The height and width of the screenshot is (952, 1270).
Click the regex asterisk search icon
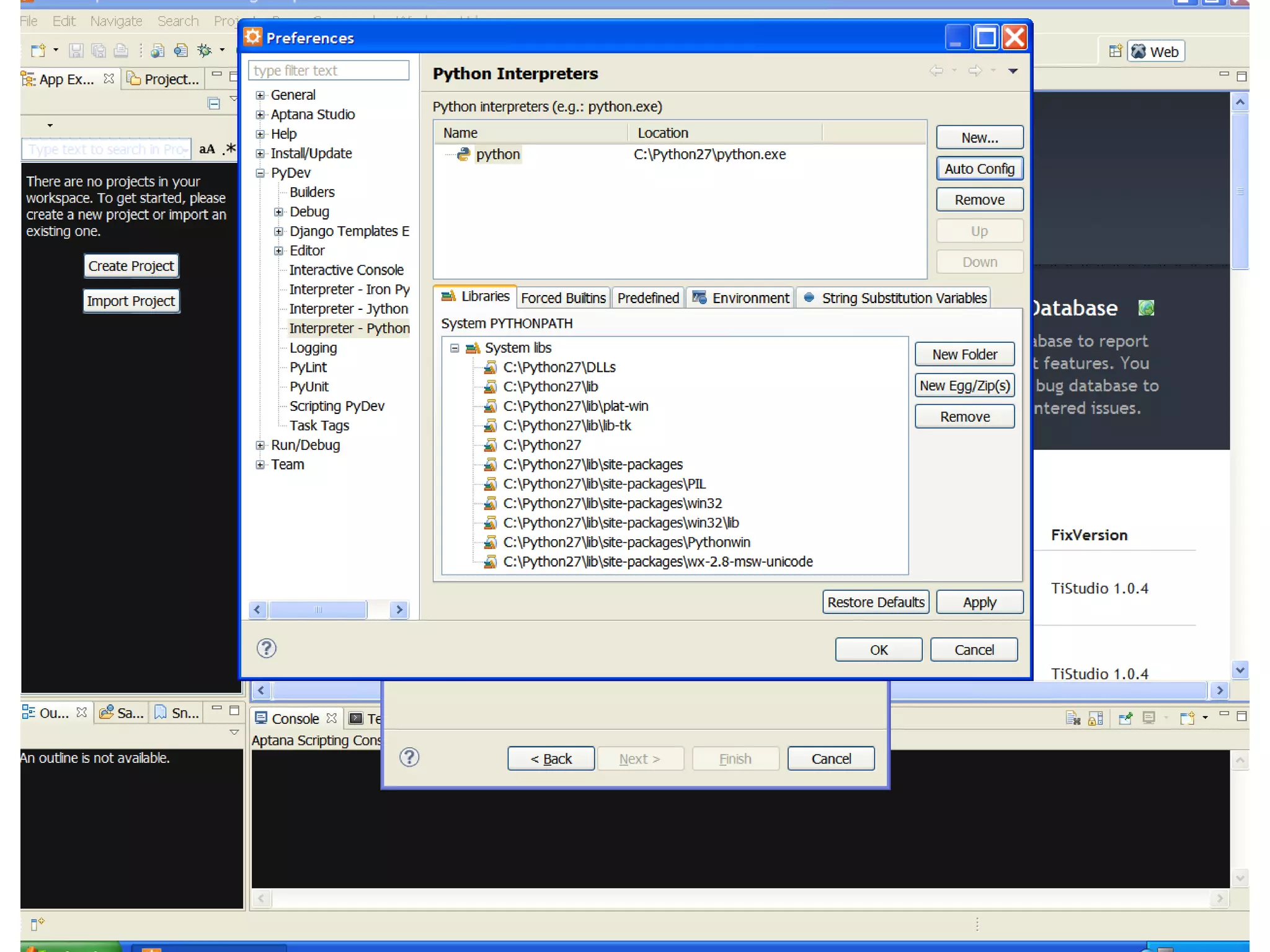pos(229,149)
